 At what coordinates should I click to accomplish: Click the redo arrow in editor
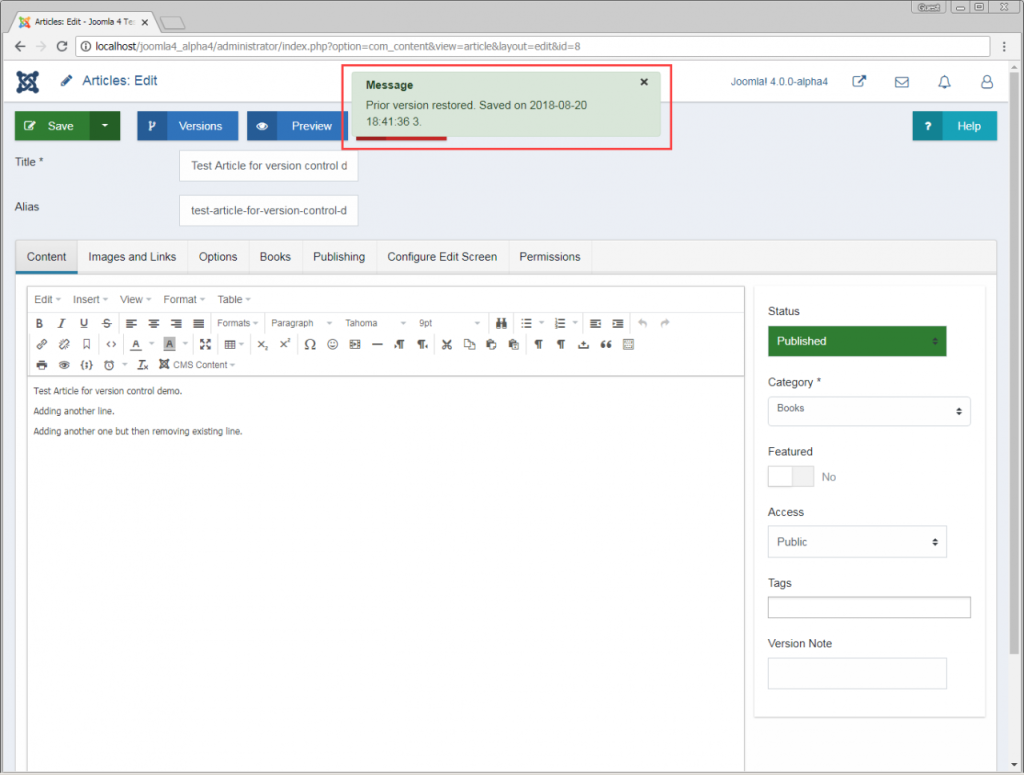[x=665, y=323]
